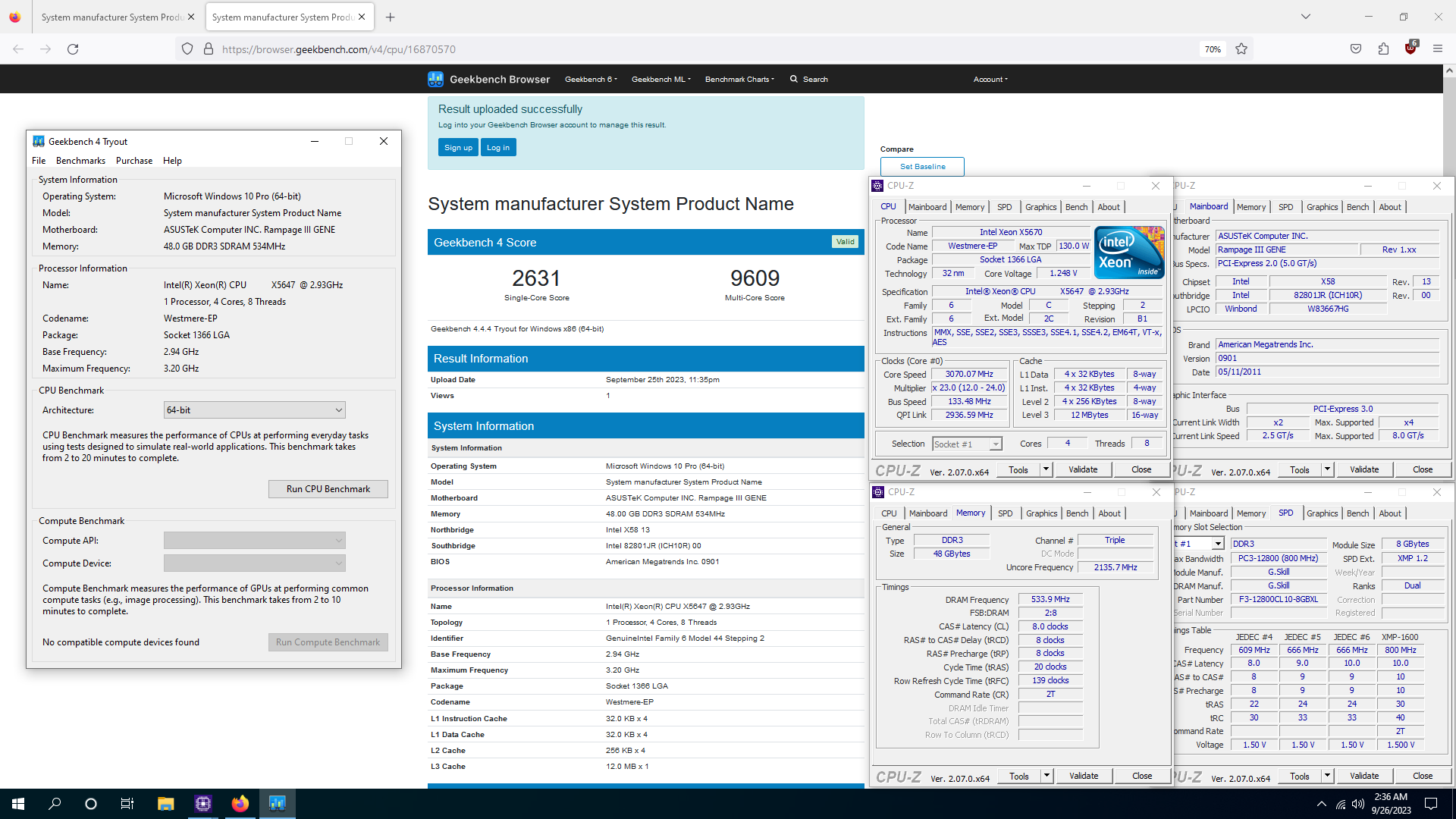The image size is (1456, 819).
Task: Click the Firefox back arrow icon
Action: pos(18,49)
